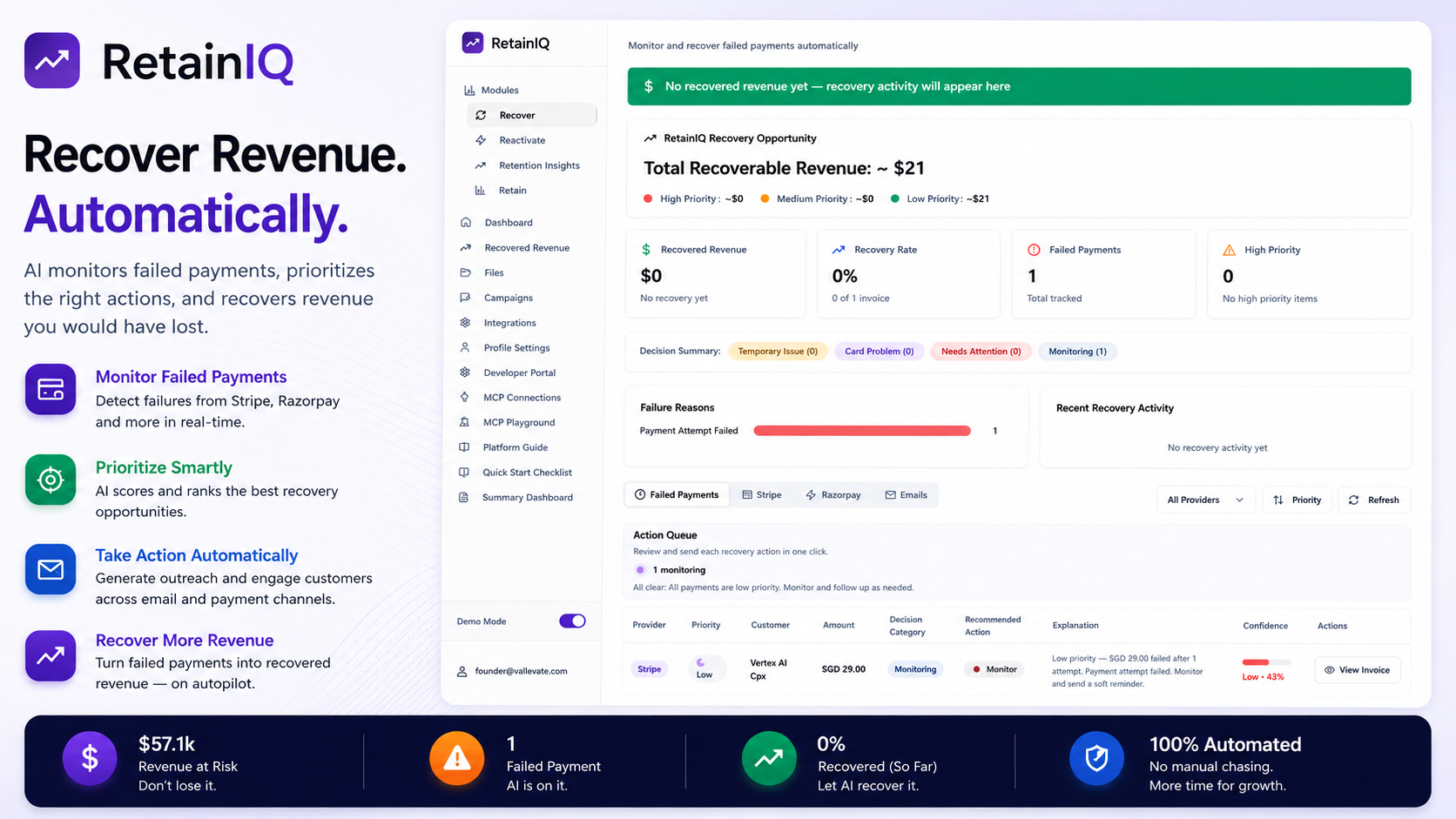Go to Retention Insights in the sidebar

point(531,165)
